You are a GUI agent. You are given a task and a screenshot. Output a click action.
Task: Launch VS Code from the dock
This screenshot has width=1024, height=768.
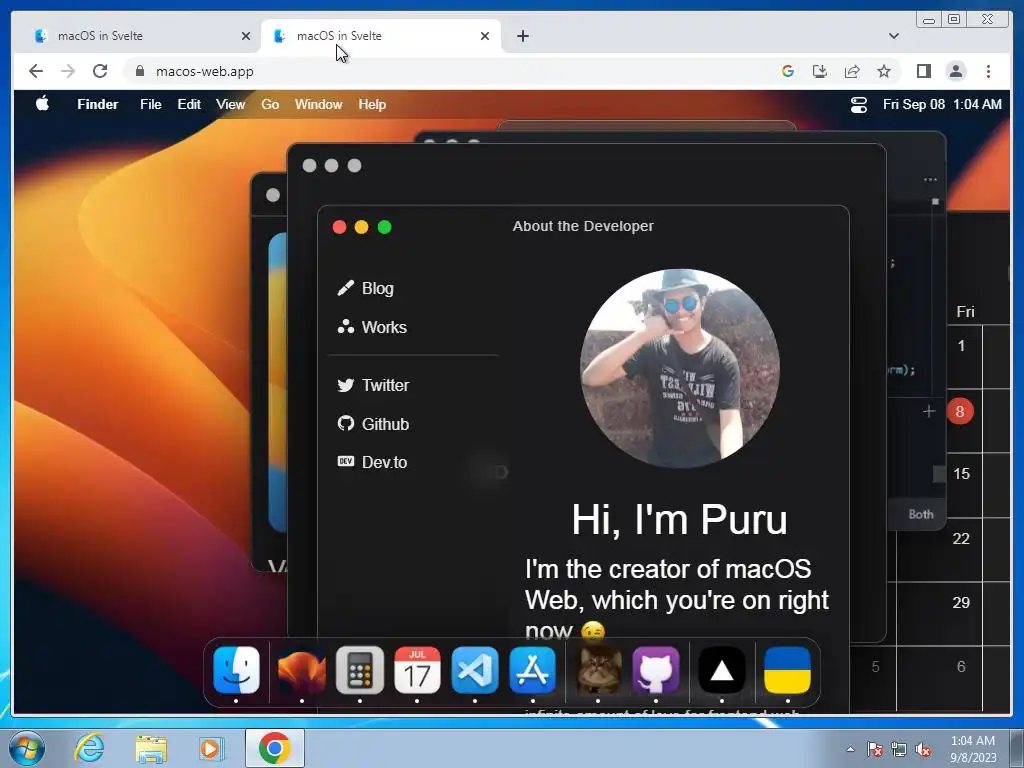(x=475, y=670)
